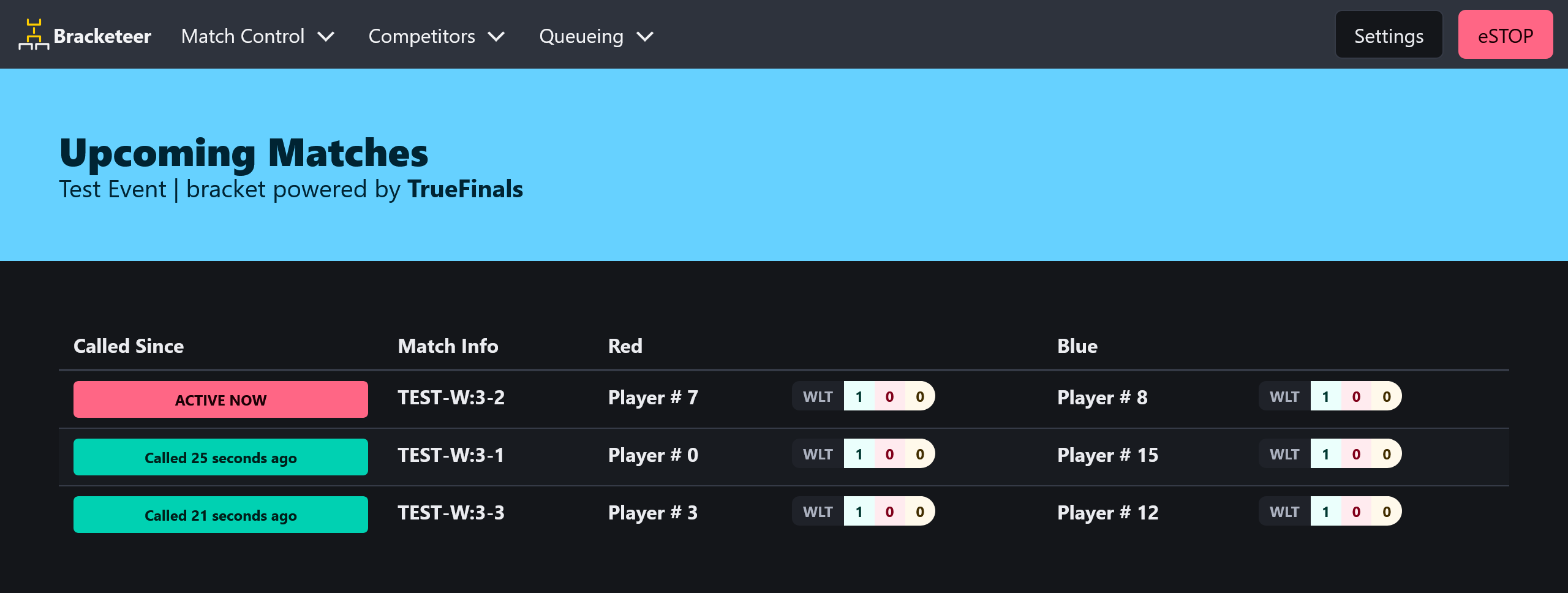Viewport: 1568px width, 593px height.
Task: Click the WLT badge for Player # 7
Action: (818, 396)
